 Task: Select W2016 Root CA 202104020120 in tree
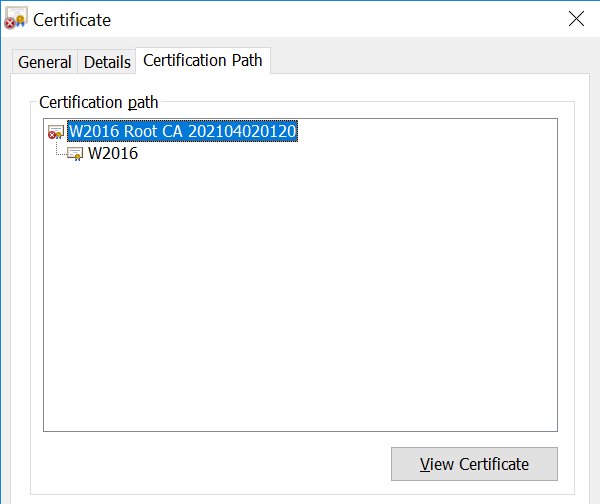[182, 131]
